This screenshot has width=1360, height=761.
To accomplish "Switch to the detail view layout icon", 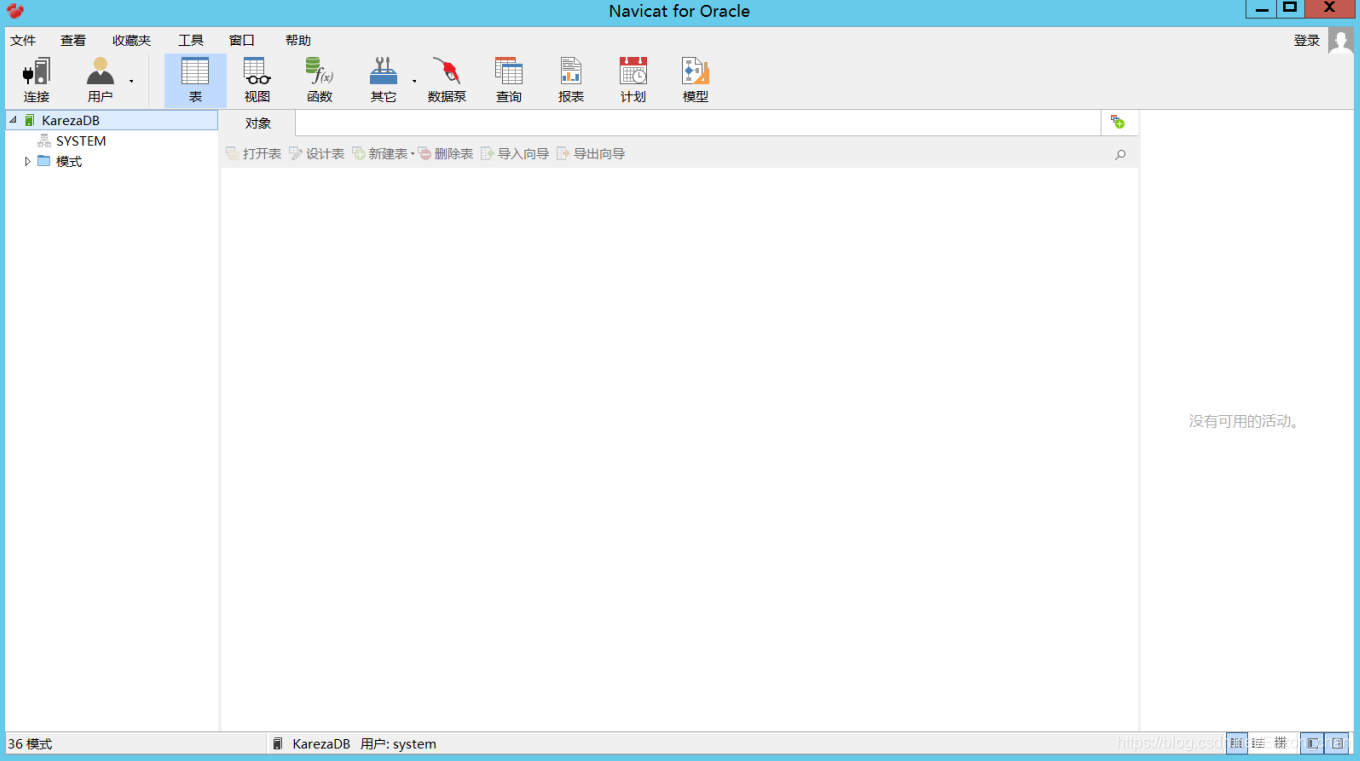I will [x=1259, y=743].
